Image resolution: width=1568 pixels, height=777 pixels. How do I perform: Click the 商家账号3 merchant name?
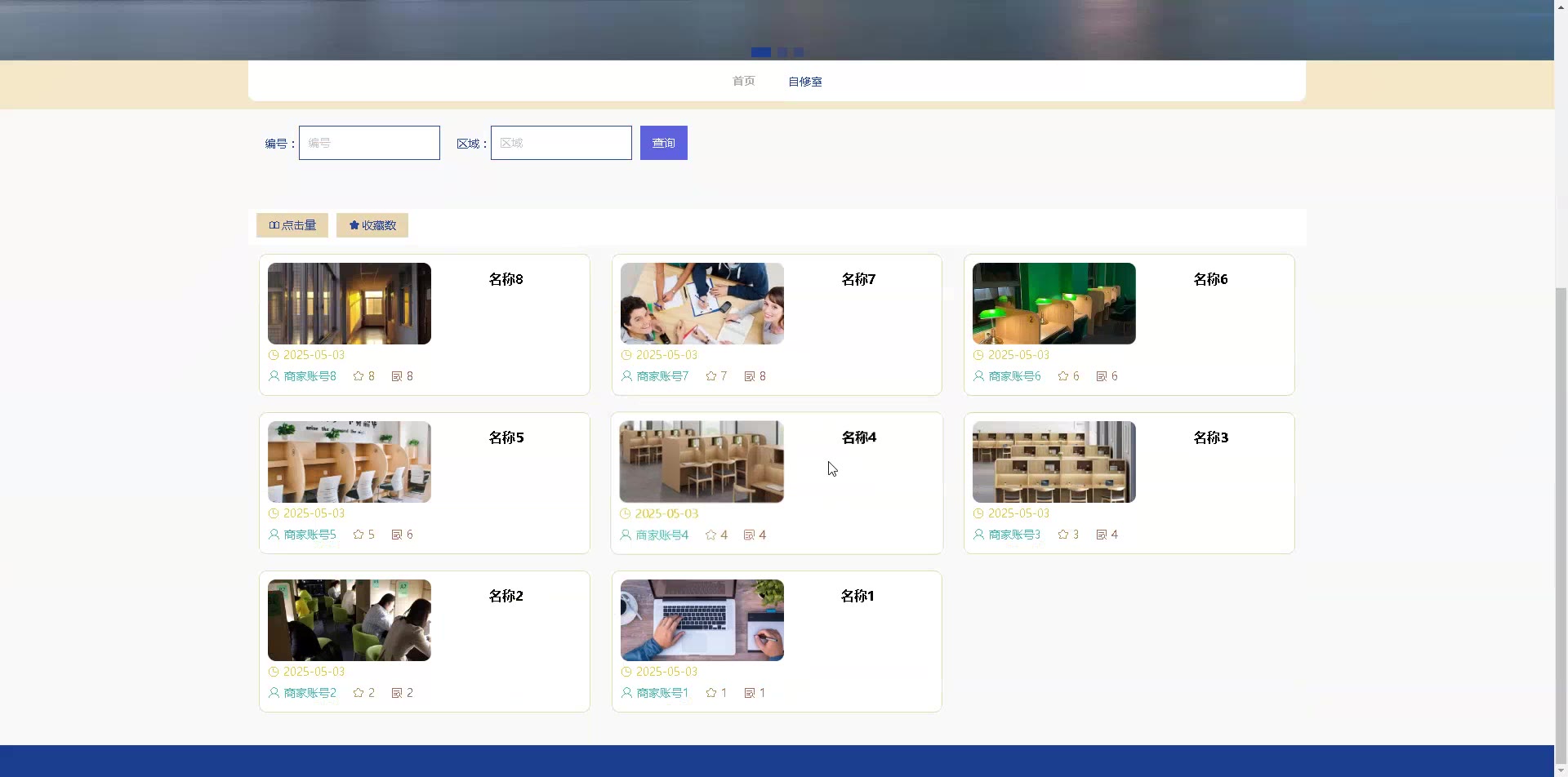pyautogui.click(x=1015, y=535)
